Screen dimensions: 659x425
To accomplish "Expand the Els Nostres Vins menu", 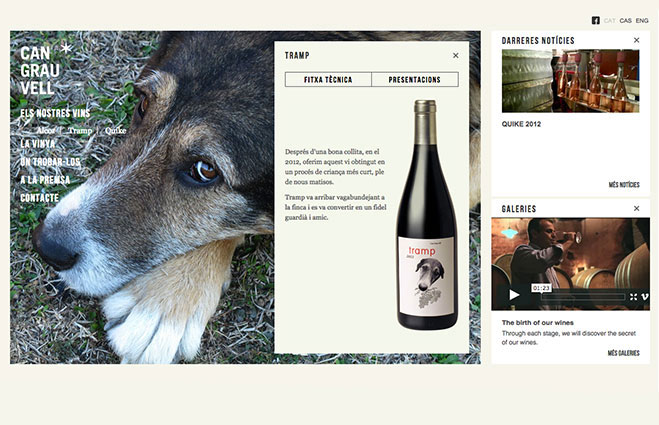I will coord(55,113).
